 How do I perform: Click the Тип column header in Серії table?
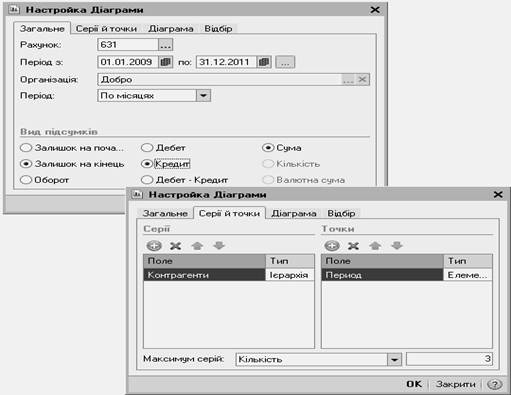[x=290, y=261]
